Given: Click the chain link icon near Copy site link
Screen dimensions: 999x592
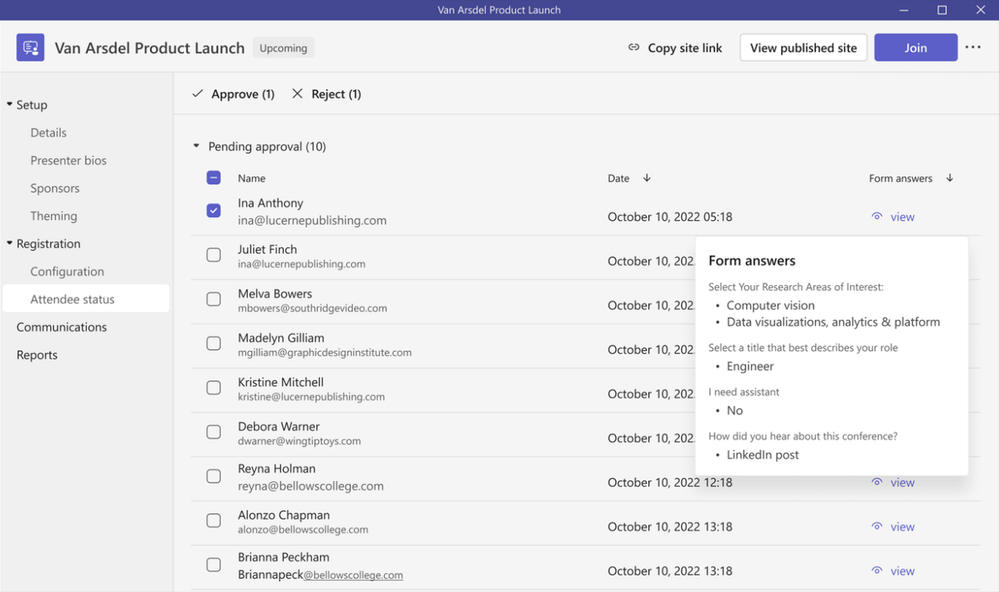Looking at the screenshot, I should click(633, 47).
